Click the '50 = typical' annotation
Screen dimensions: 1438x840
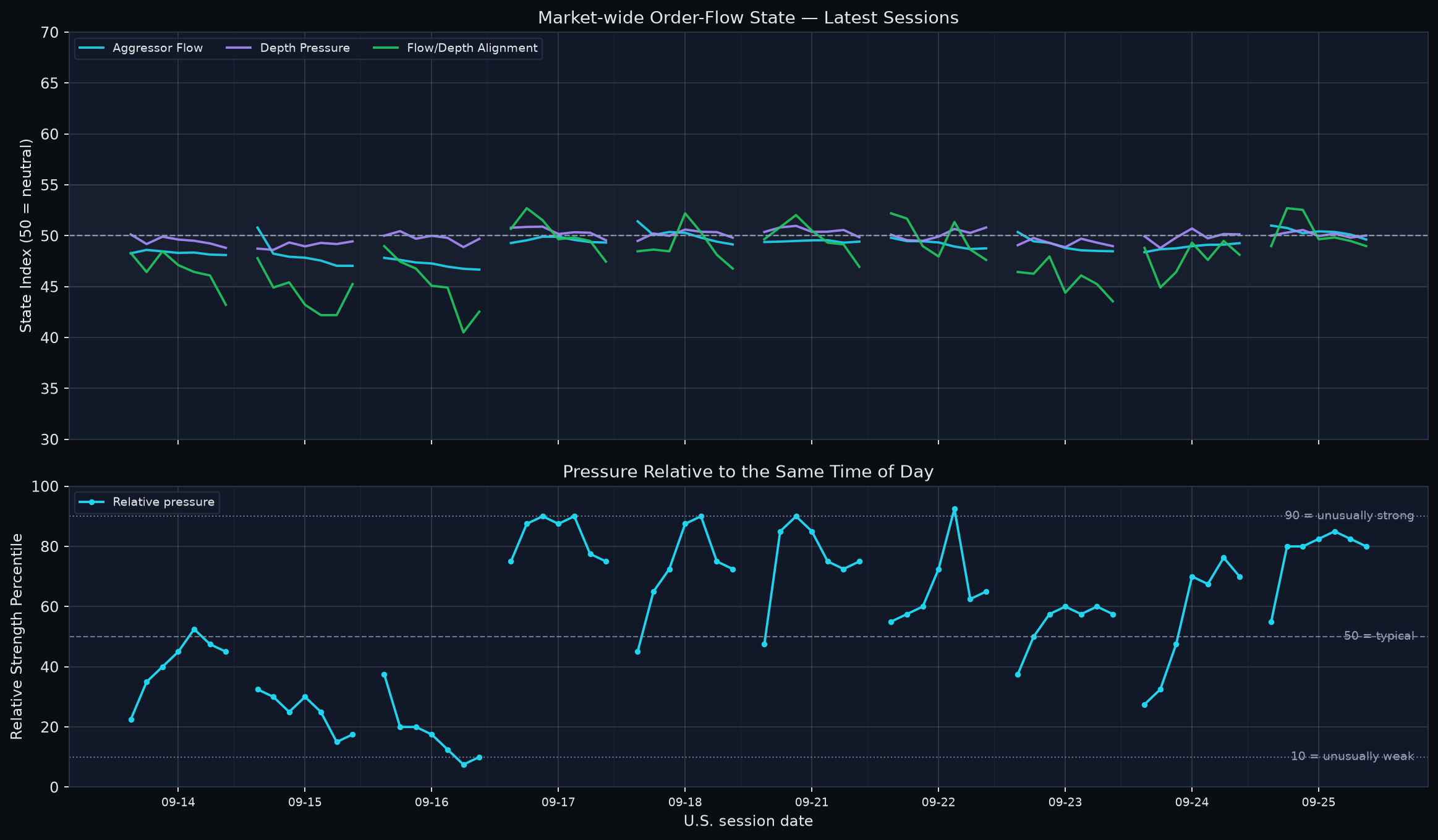(1379, 636)
